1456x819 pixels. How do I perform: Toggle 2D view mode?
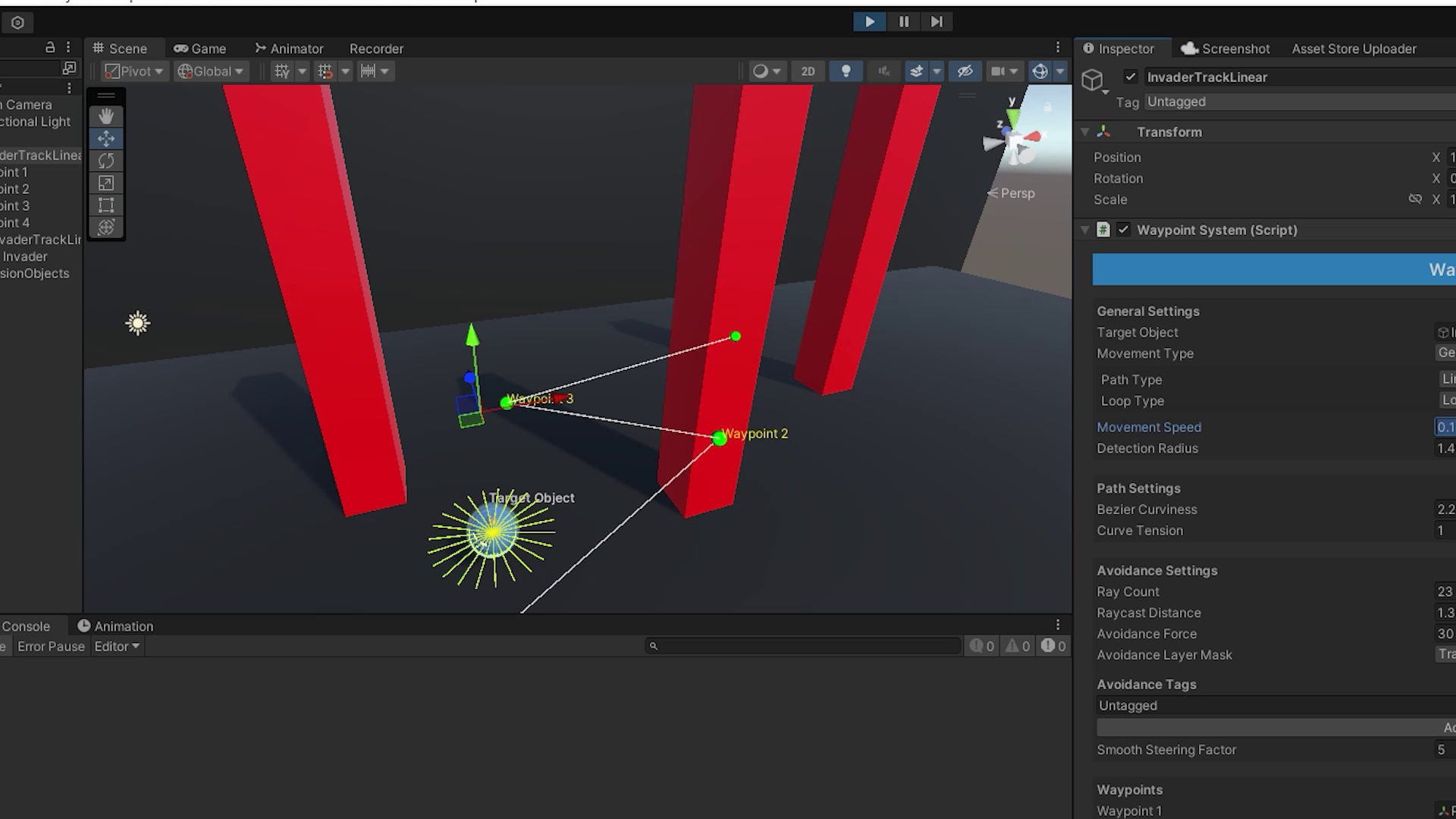(x=808, y=71)
